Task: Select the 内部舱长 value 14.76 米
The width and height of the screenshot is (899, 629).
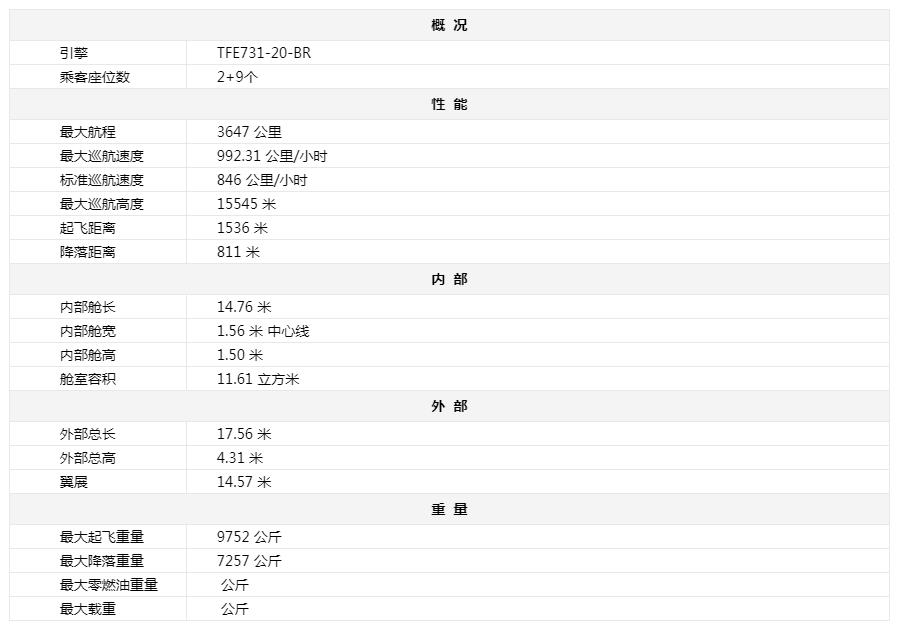Action: pos(244,307)
